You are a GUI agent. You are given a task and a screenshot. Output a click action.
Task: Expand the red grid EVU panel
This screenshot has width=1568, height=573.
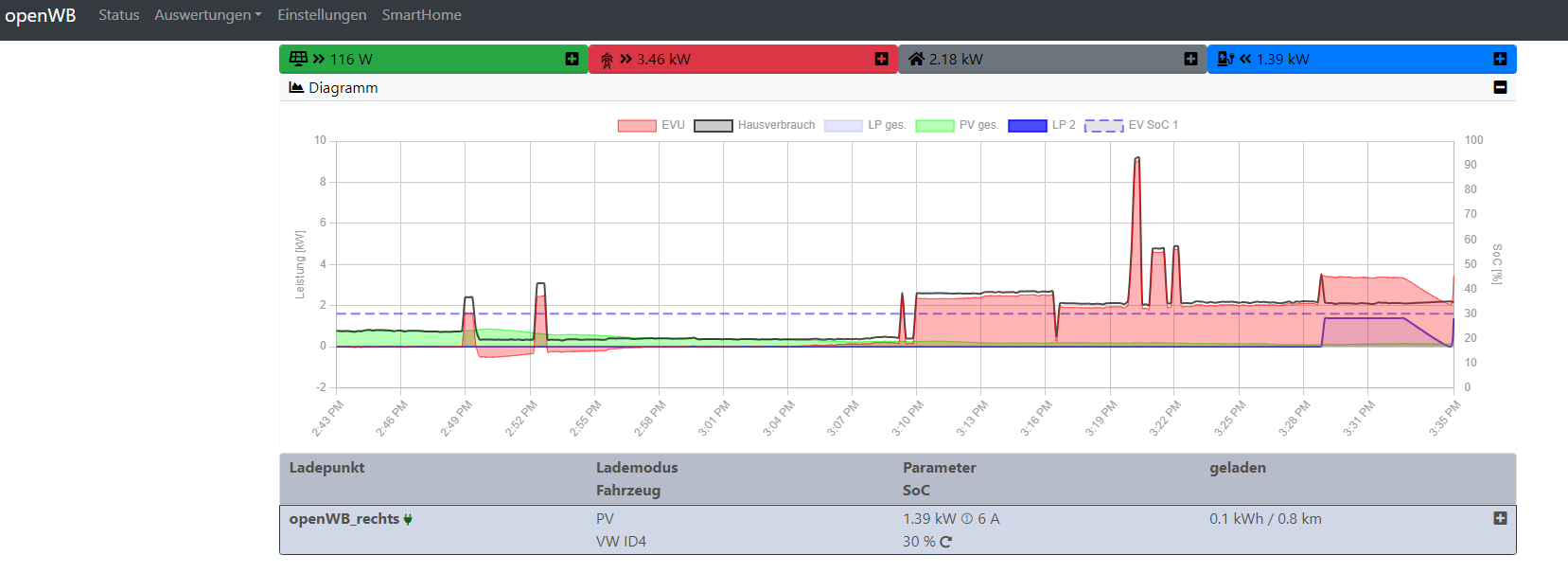[881, 59]
